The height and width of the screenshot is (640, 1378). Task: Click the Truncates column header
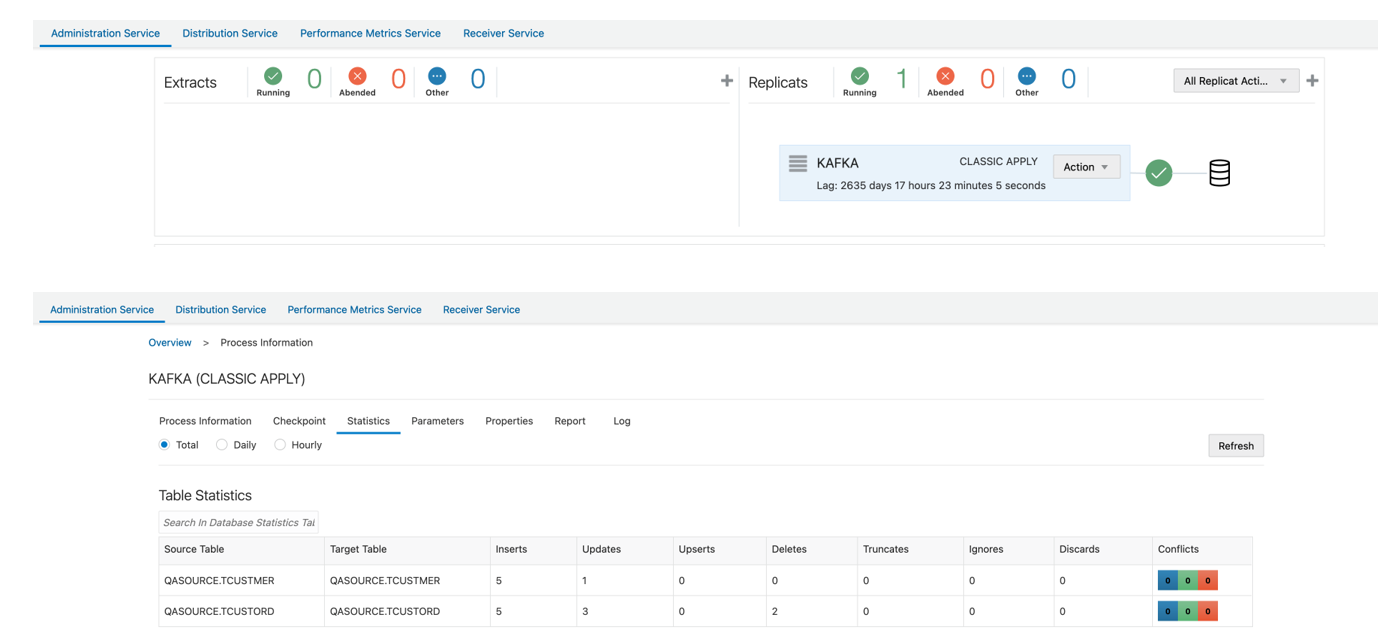(x=910, y=550)
